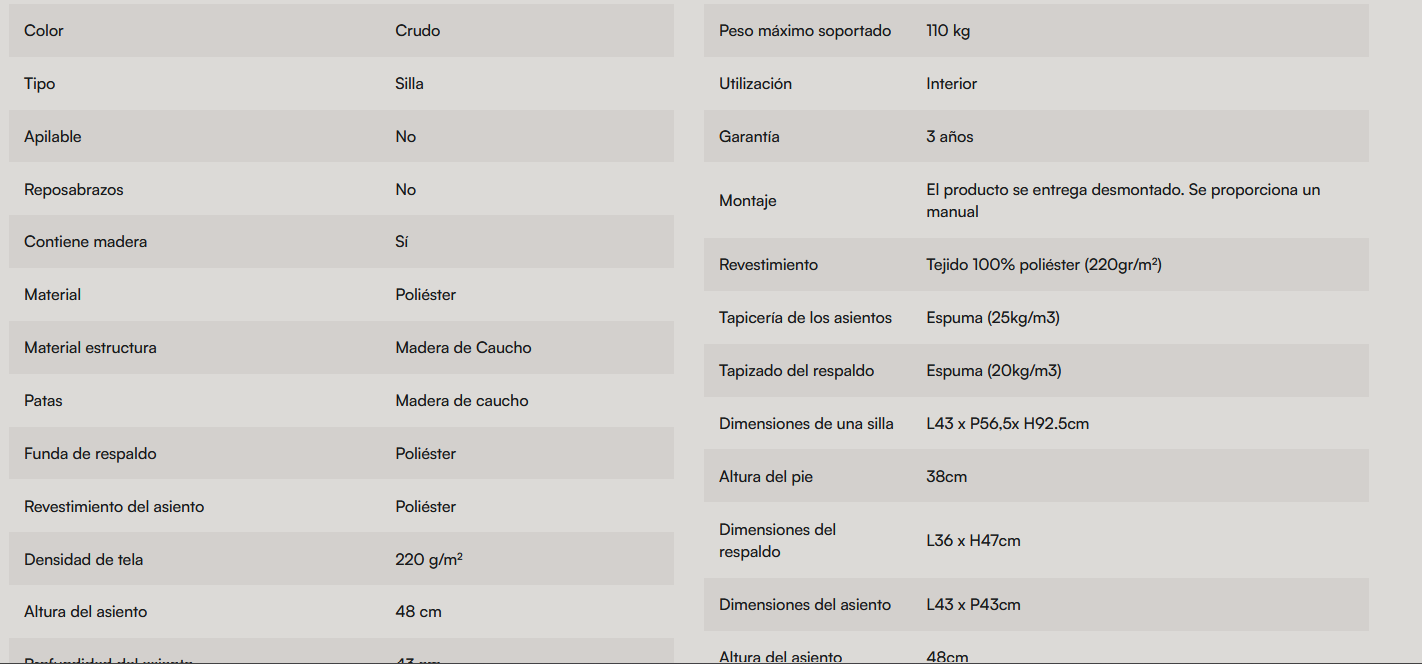This screenshot has width=1422, height=664.
Task: Click the '110 kg' weight value
Action: (948, 31)
